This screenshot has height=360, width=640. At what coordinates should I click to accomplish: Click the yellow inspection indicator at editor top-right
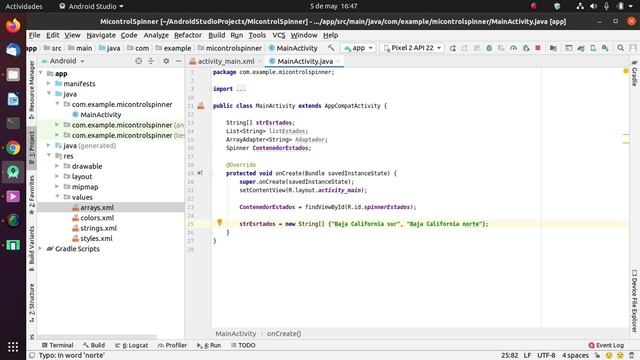626,71
